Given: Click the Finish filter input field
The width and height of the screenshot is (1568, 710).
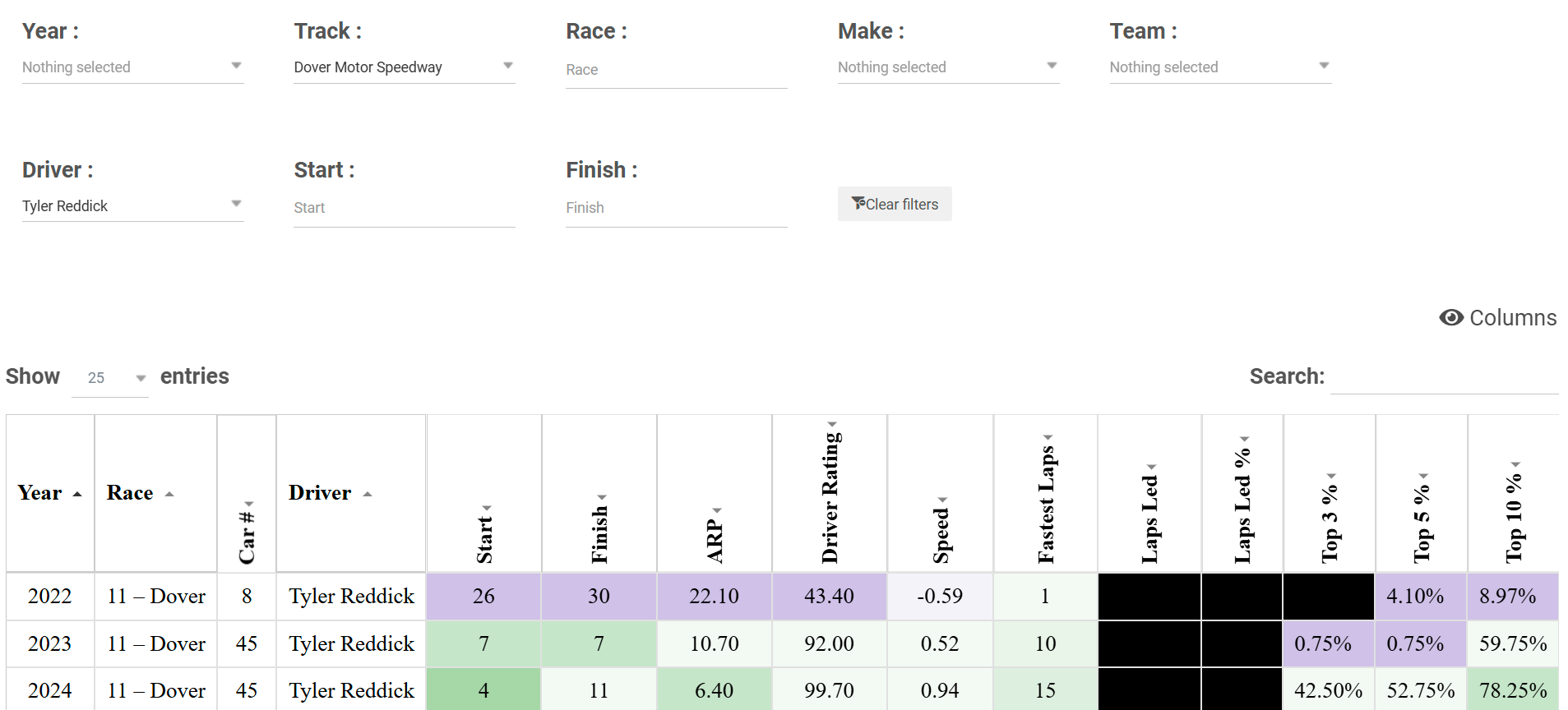Looking at the screenshot, I should [x=676, y=208].
